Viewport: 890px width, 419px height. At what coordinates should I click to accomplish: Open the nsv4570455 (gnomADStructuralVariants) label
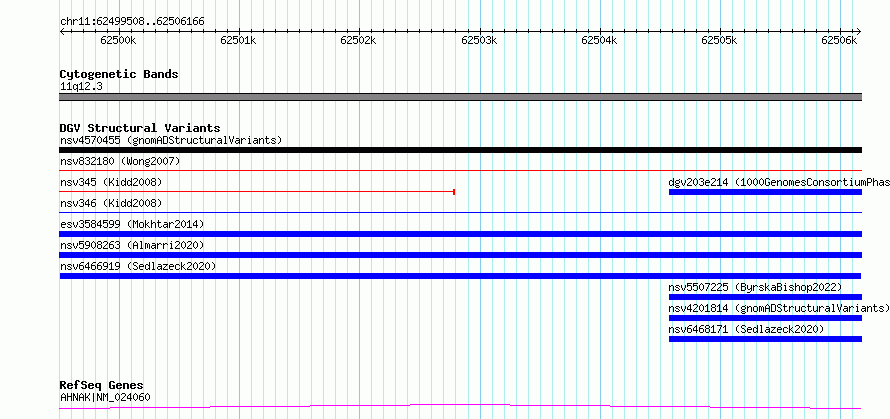tap(171, 140)
